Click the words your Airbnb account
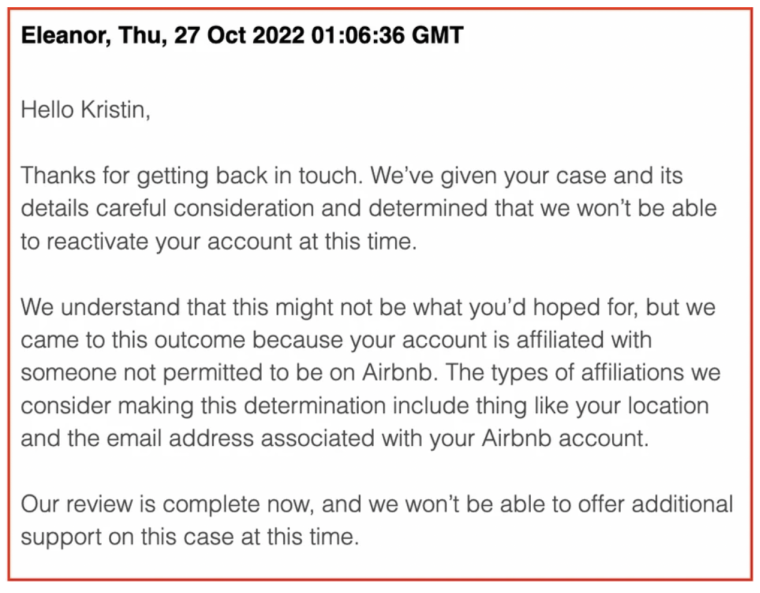 539,438
